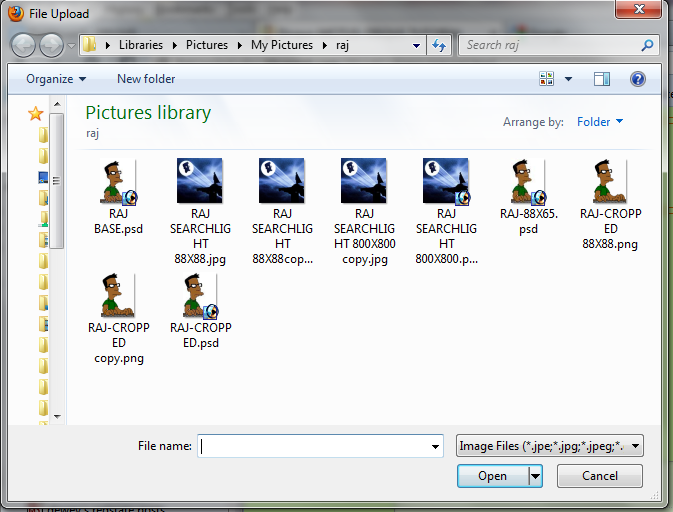The height and width of the screenshot is (512, 673).
Task: Expand the arrow after Libraries in path
Action: pyautogui.click(x=175, y=45)
